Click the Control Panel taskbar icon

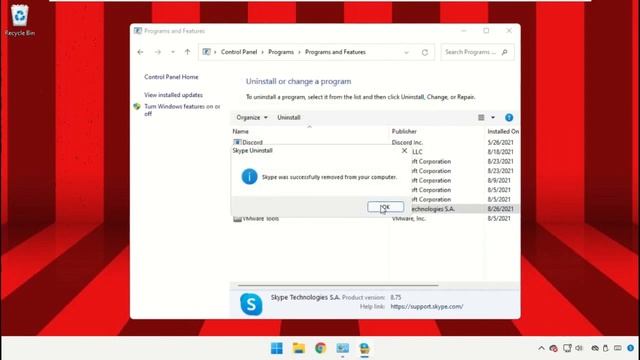pyautogui.click(x=342, y=348)
